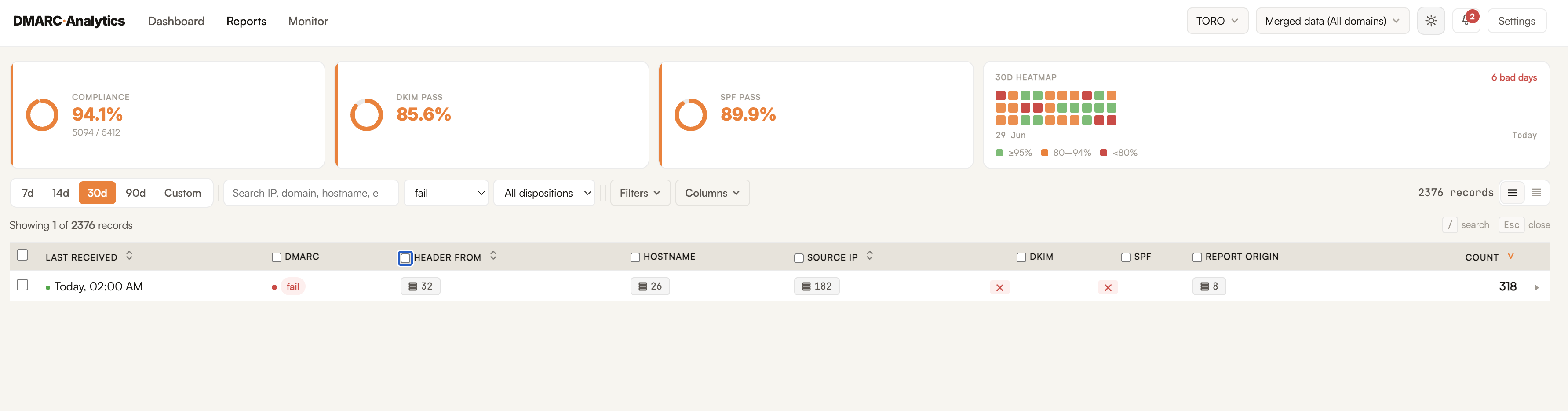Open the Columns chooser button
Screen dimensions: 1568x411
pos(712,193)
